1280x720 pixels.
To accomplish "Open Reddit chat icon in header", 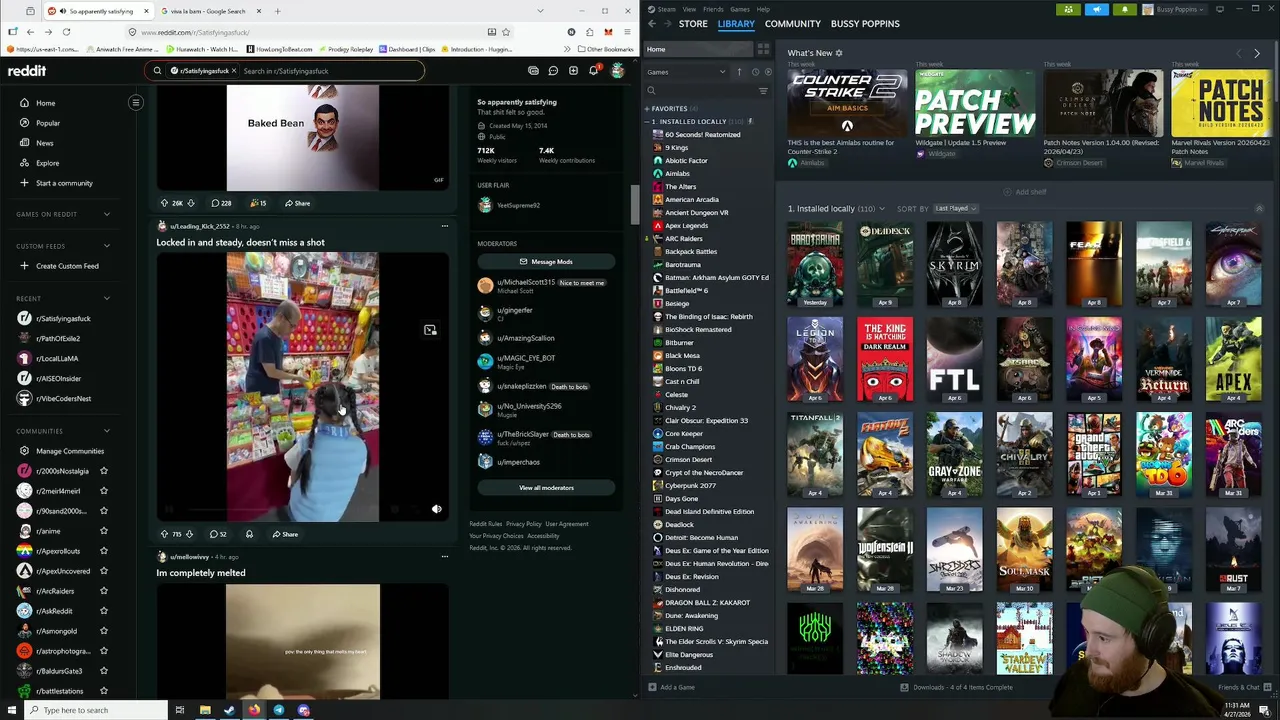I will point(553,71).
